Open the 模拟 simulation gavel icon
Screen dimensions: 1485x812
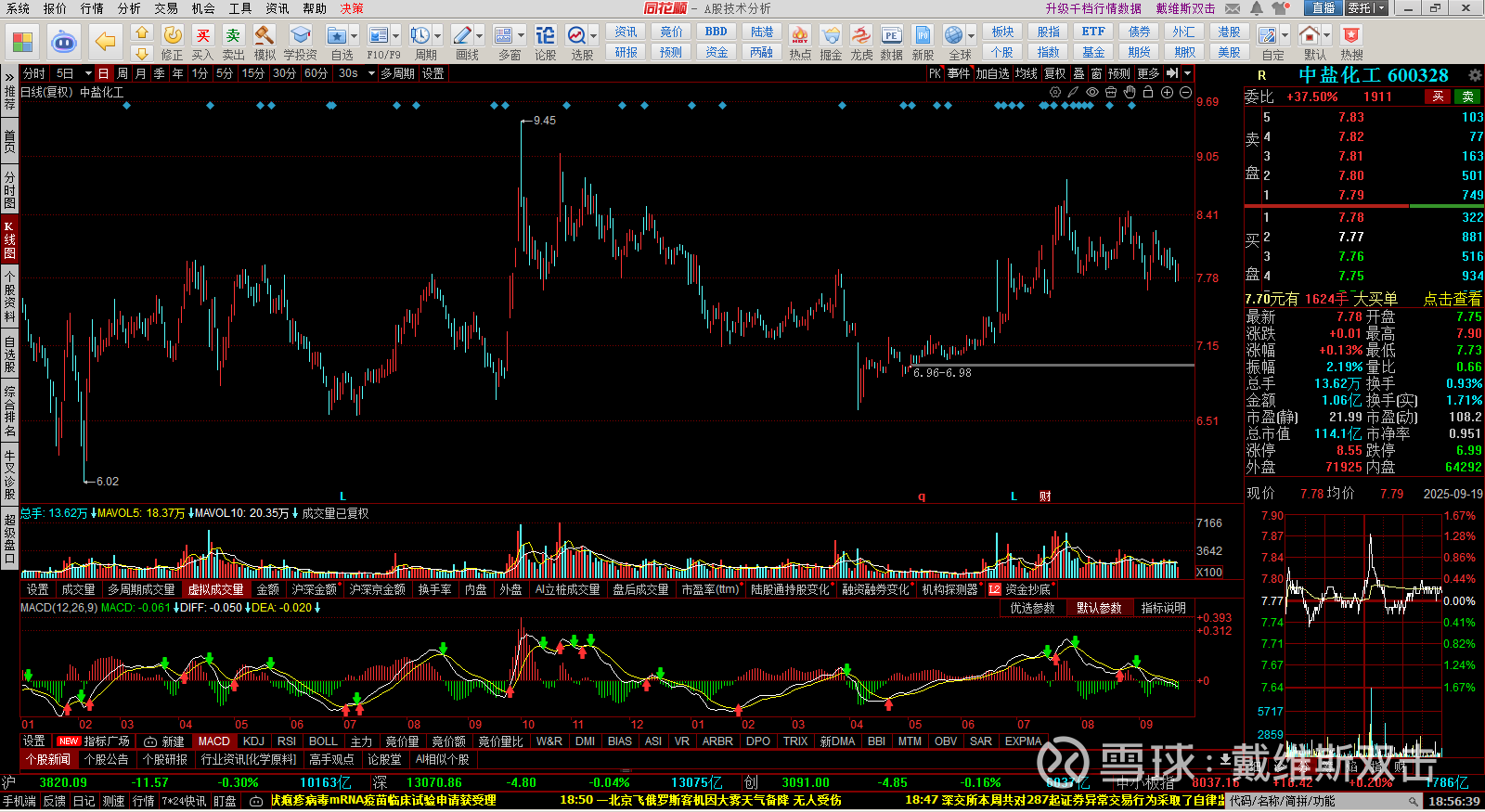(x=265, y=36)
